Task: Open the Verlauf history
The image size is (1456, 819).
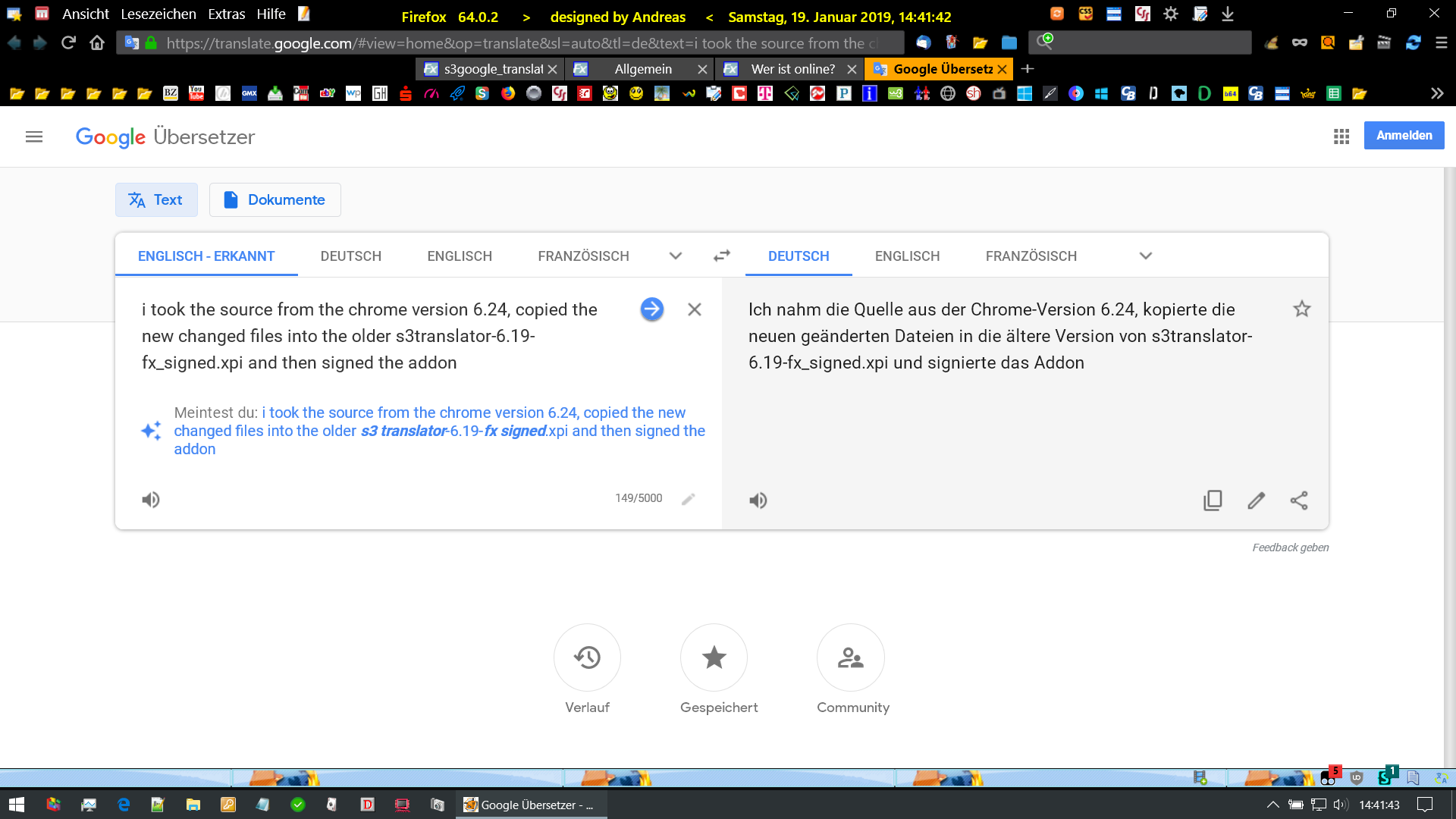Action: coord(587,657)
